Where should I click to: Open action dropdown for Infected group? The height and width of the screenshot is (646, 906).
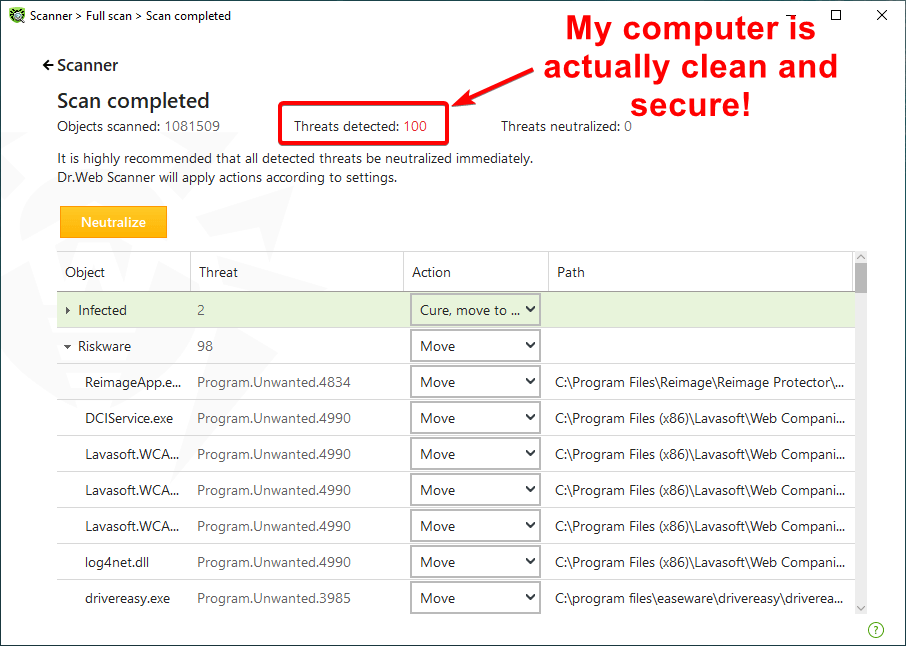[476, 310]
